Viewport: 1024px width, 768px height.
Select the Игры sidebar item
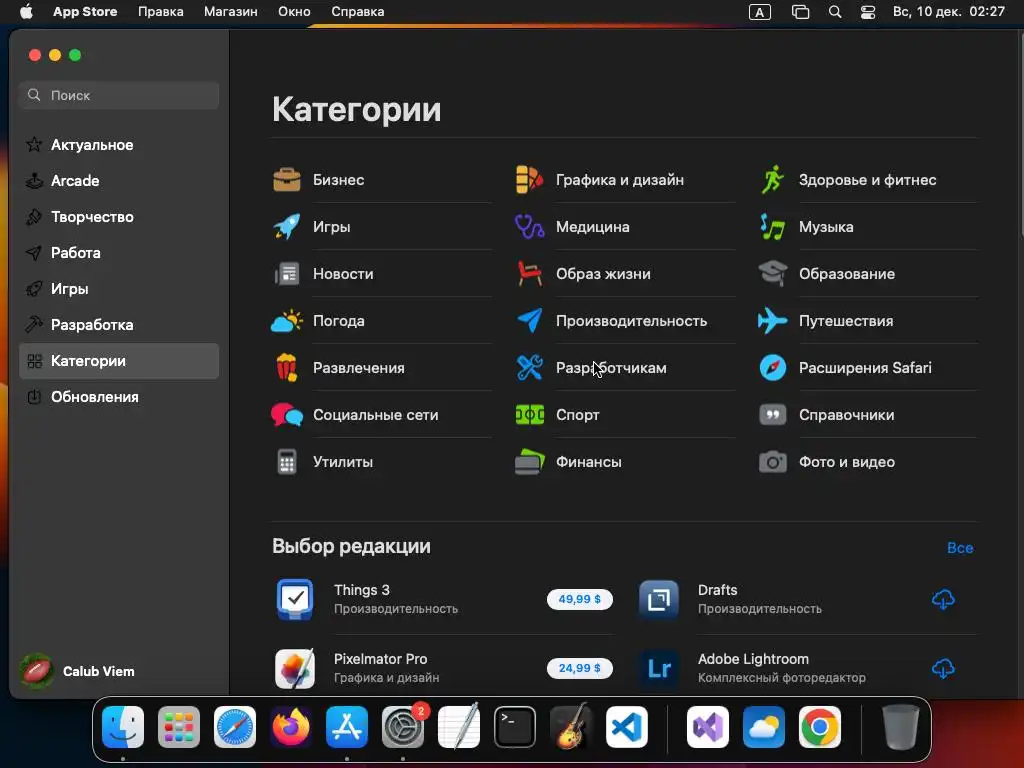119,289
